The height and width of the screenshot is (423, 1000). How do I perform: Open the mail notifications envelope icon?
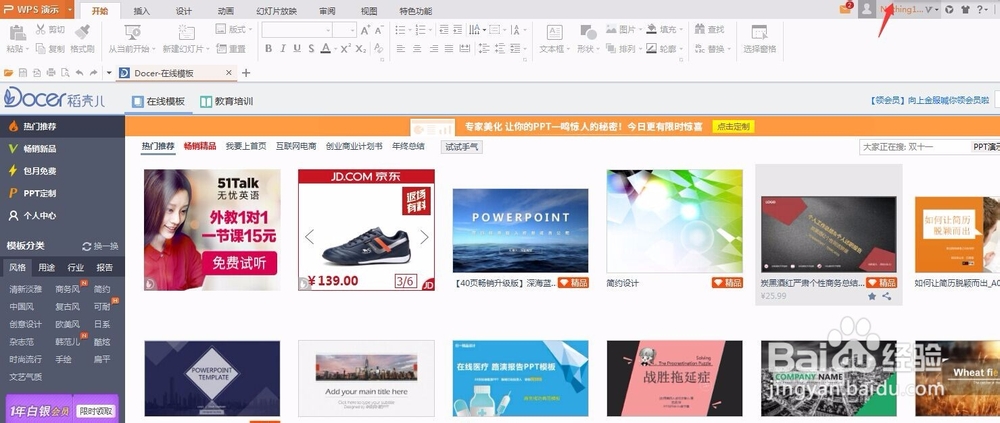(846, 9)
